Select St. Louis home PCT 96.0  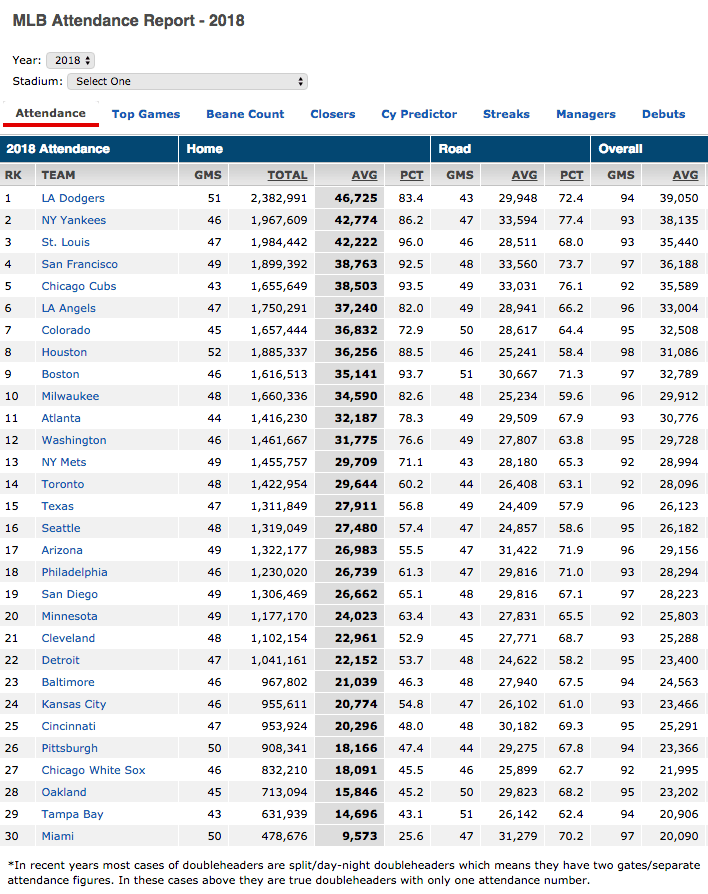411,242
